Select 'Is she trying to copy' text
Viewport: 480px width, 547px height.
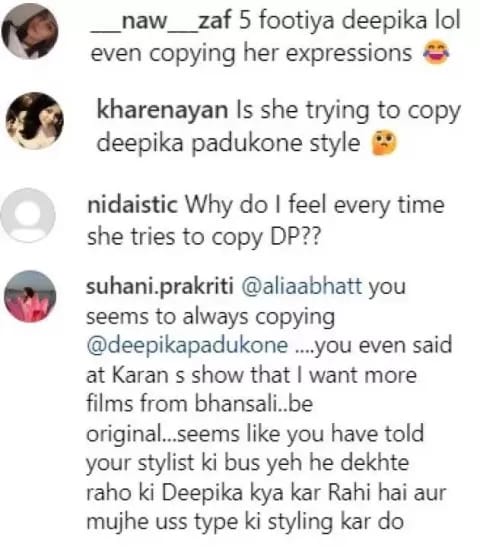point(349,111)
